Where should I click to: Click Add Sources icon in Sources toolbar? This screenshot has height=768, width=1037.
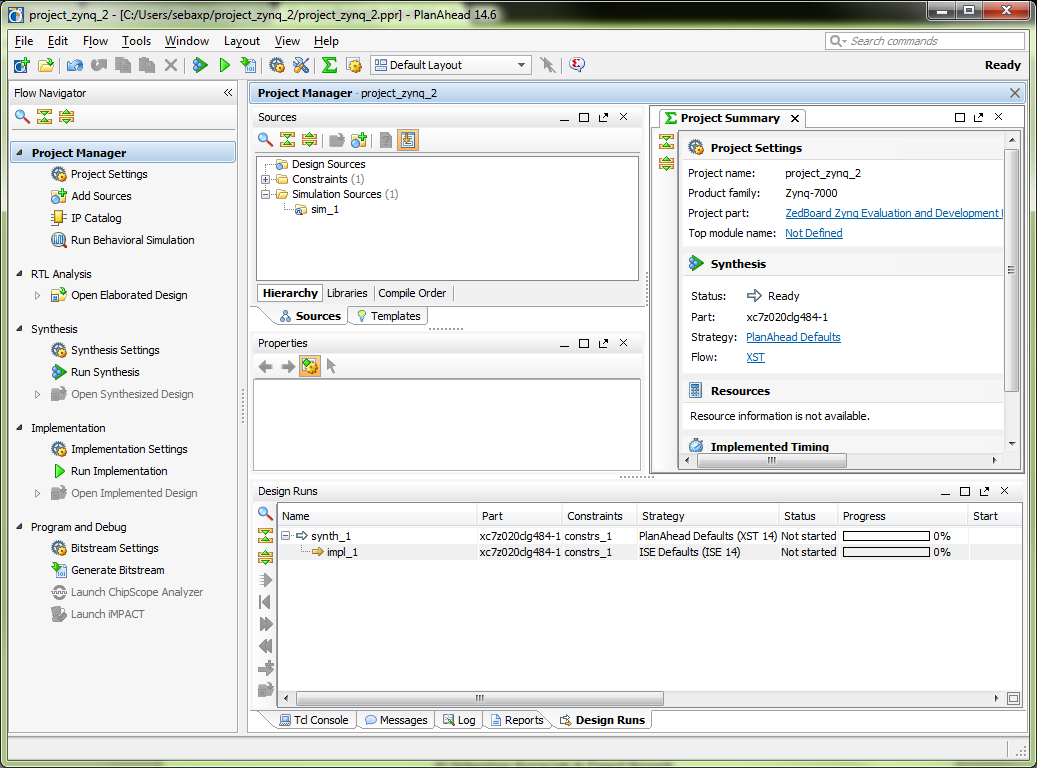(359, 140)
